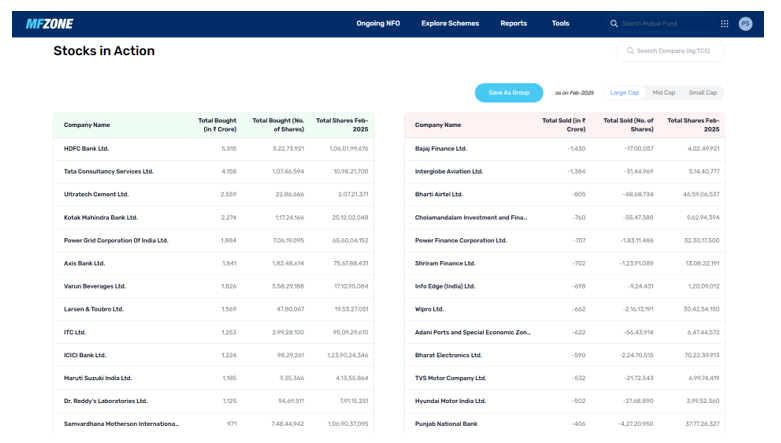
Task: Open the PS profile avatar
Action: pos(745,23)
